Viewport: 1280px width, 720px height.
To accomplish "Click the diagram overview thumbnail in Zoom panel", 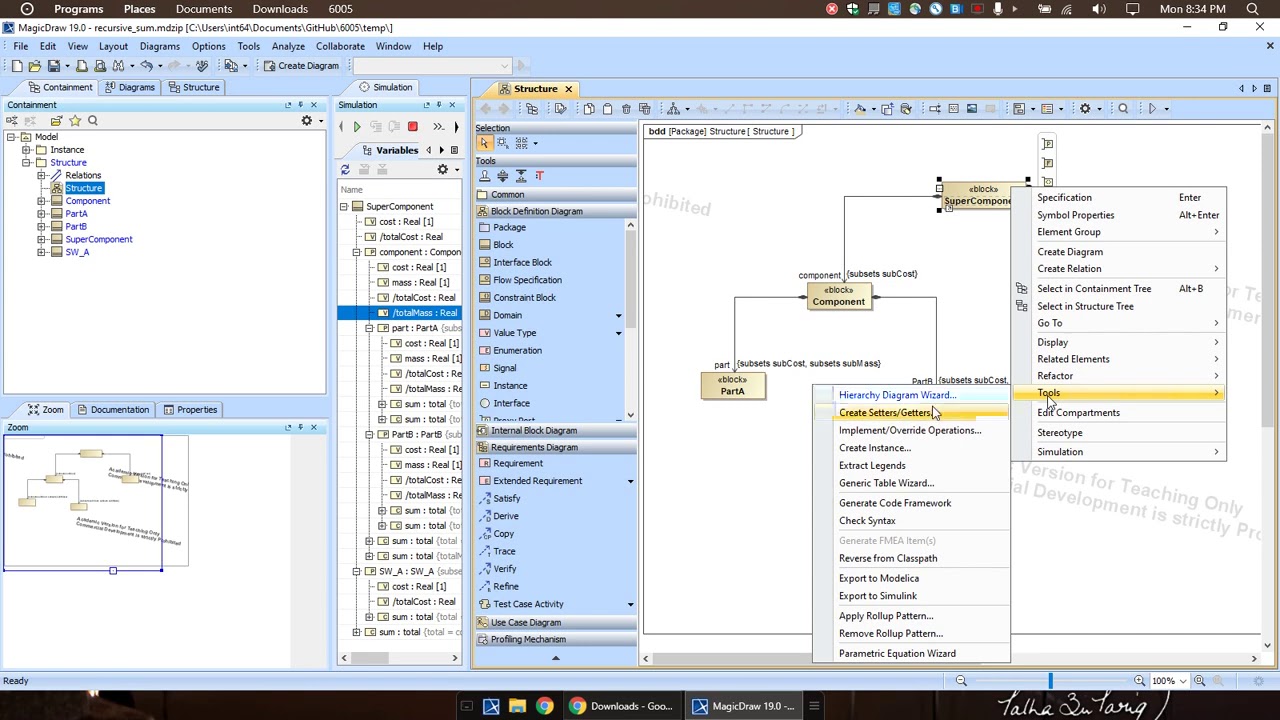I will pos(96,502).
